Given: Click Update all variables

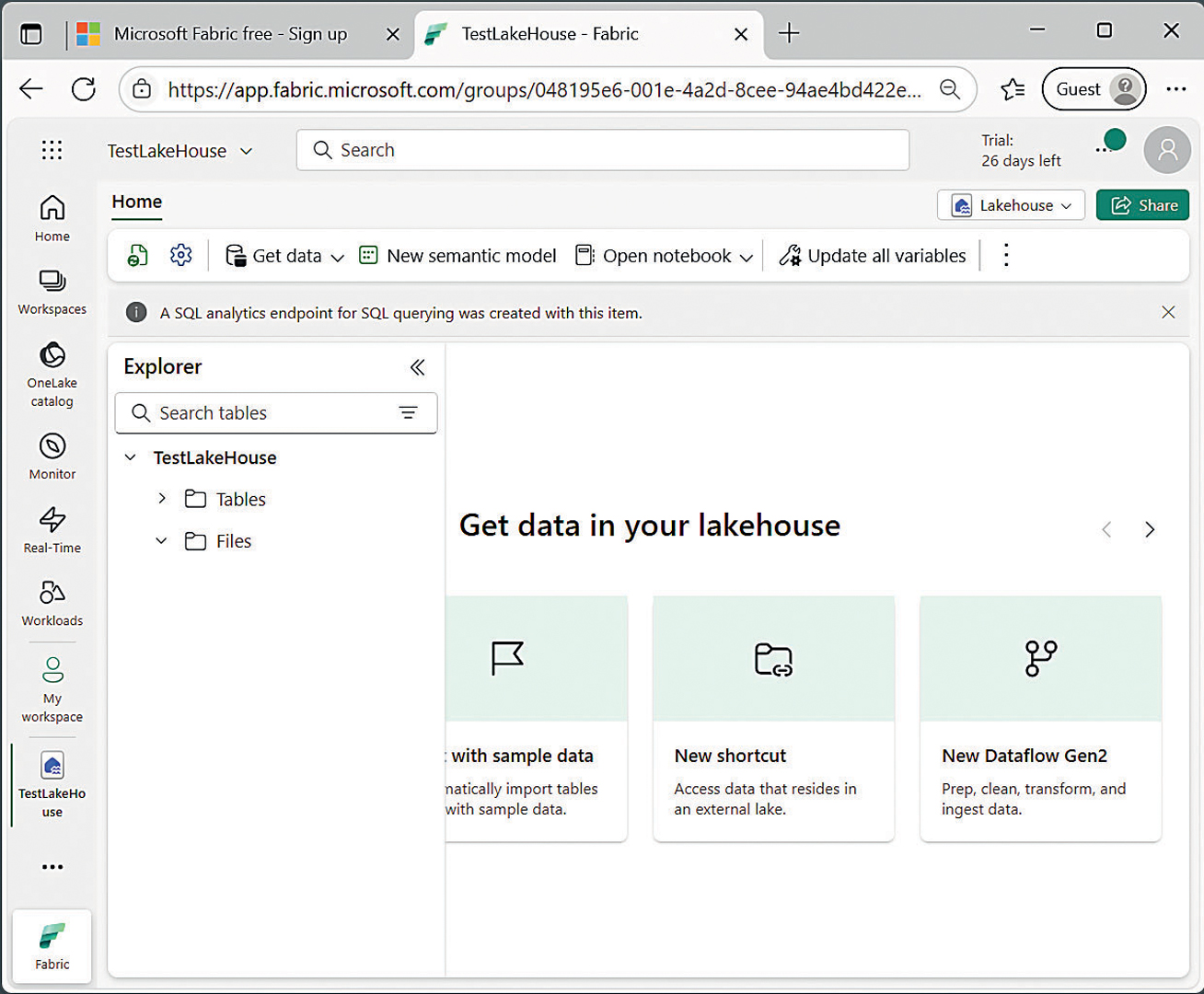Looking at the screenshot, I should [873, 256].
